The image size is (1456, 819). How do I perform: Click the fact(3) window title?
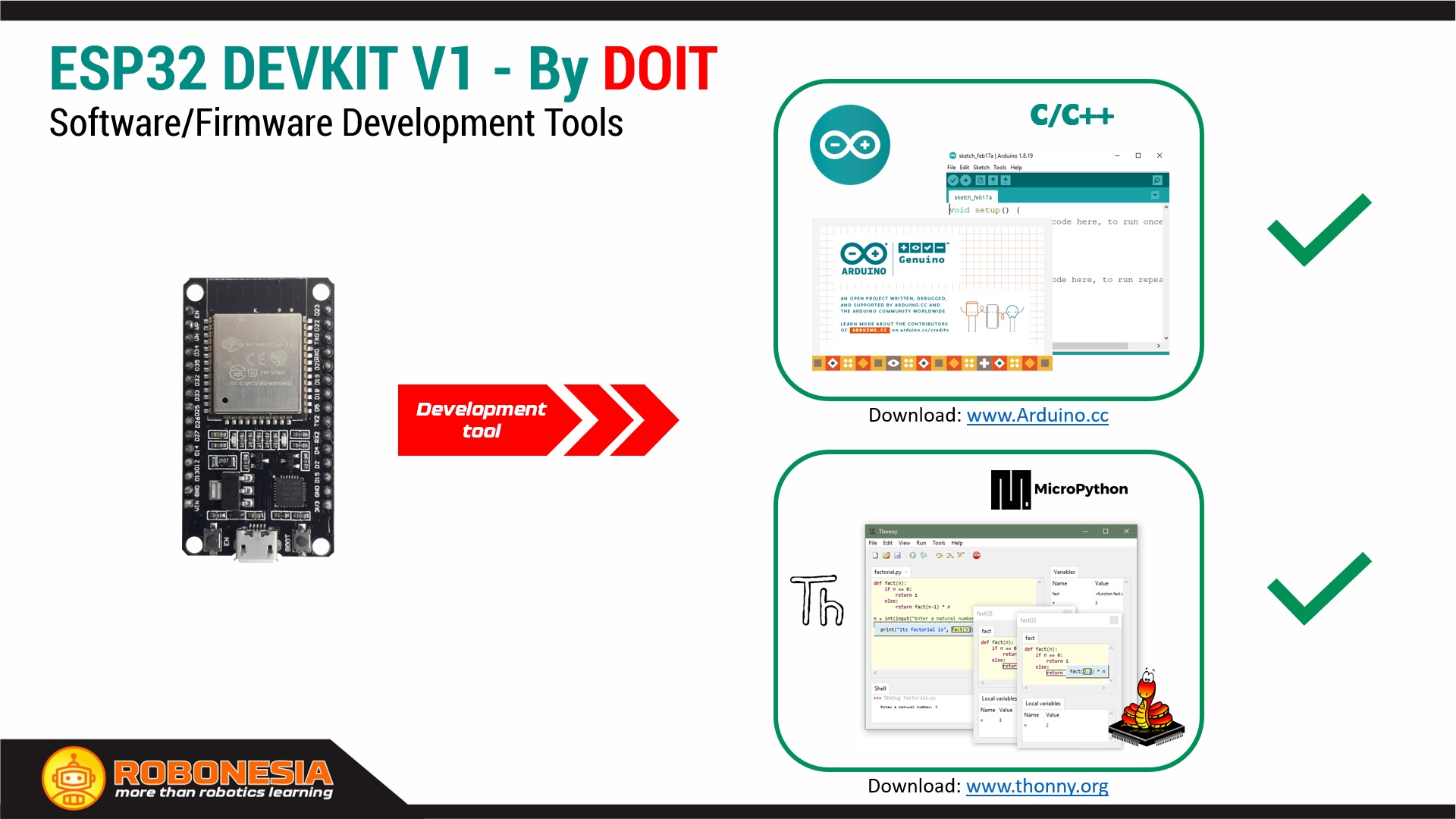point(984,613)
